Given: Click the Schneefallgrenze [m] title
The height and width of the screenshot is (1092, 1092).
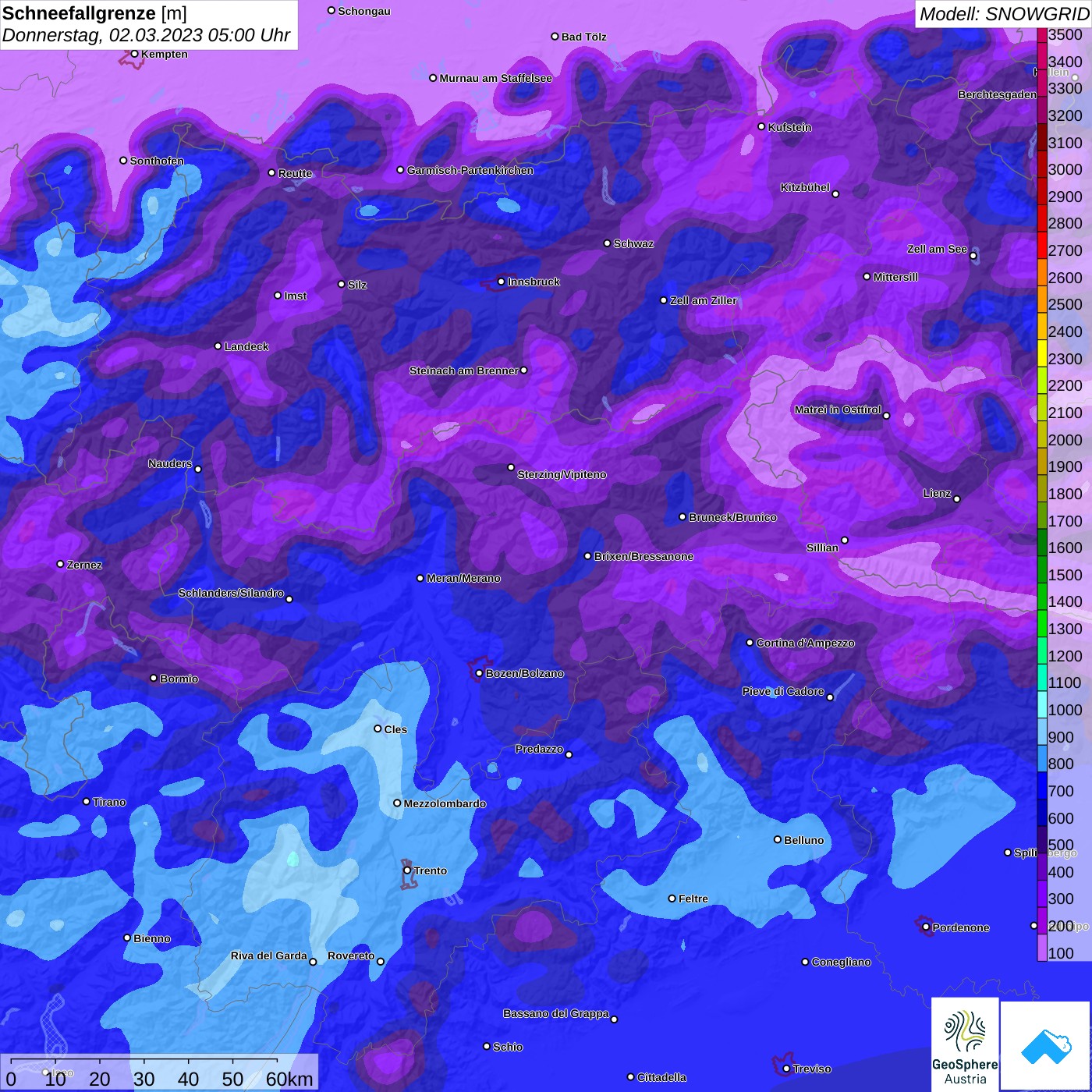Looking at the screenshot, I should click(95, 13).
